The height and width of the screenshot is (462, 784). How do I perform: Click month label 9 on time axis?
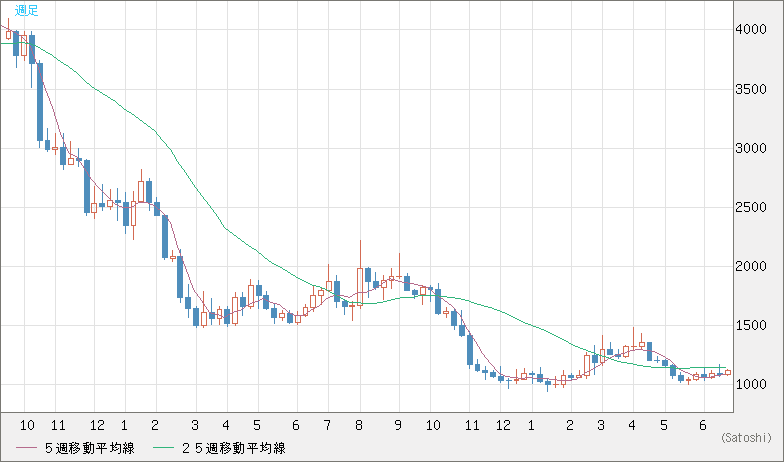tap(398, 426)
